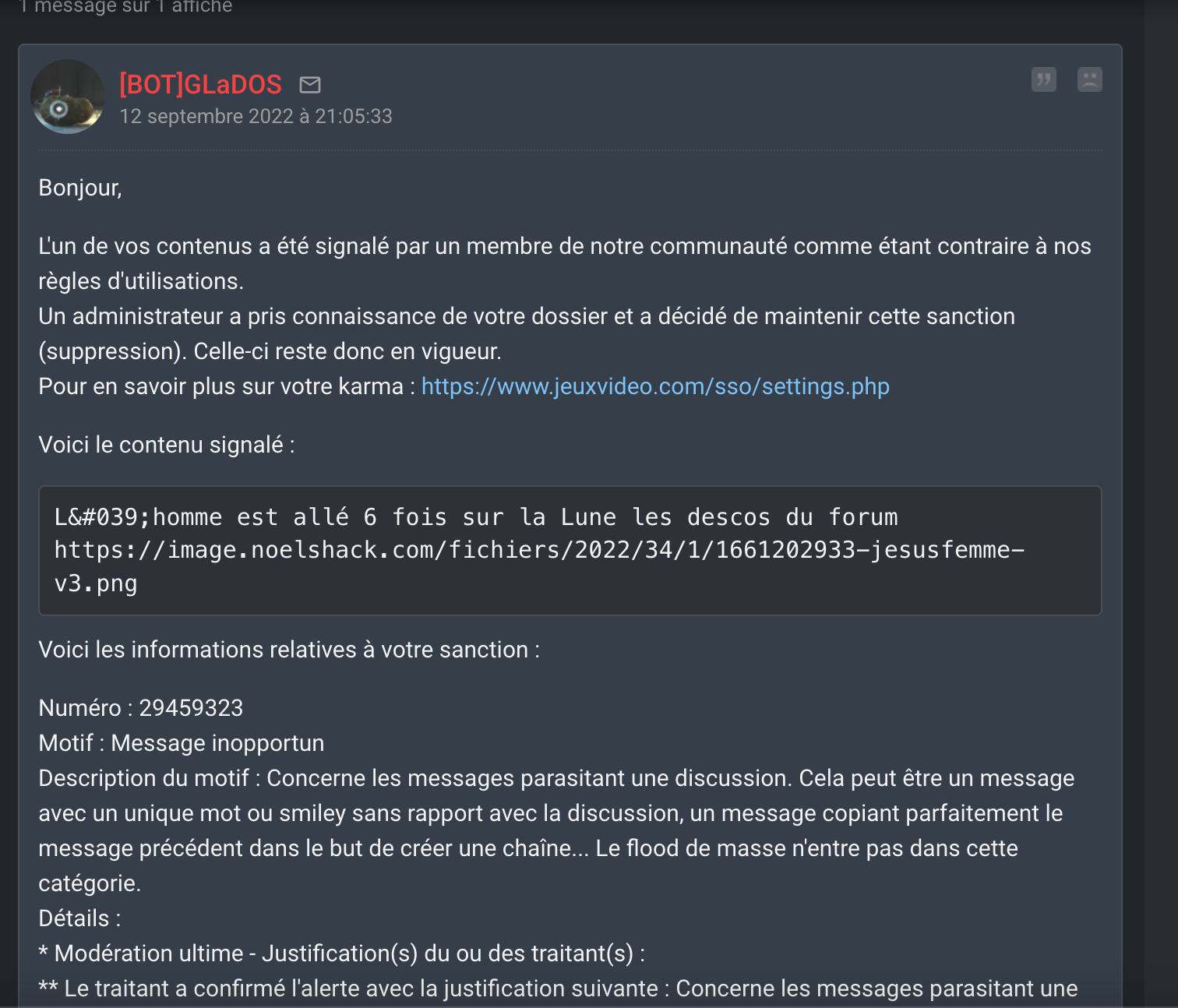Click inside the reported content code block

(x=570, y=551)
